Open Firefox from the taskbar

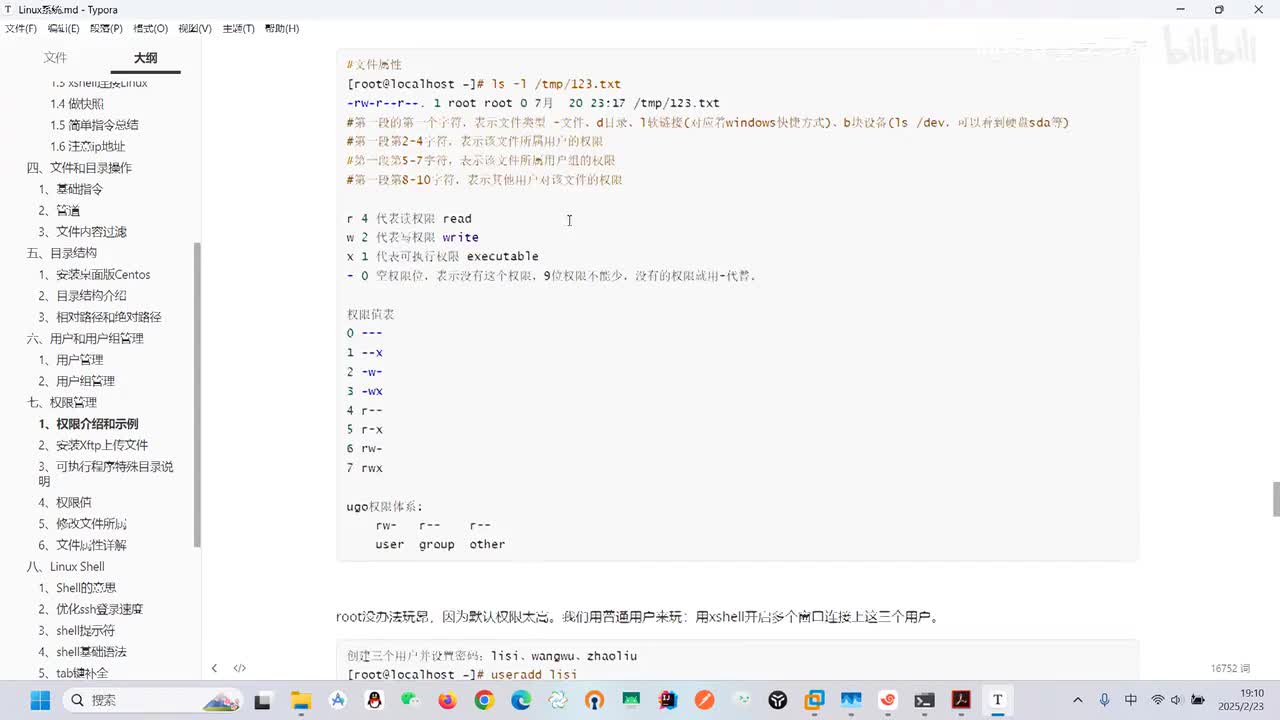pyautogui.click(x=447, y=700)
